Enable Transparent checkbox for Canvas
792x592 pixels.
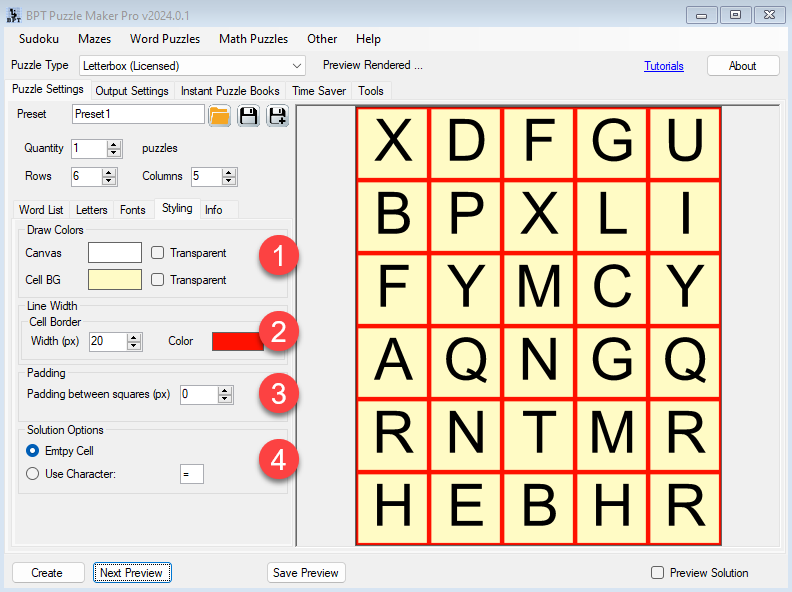pyautogui.click(x=158, y=253)
